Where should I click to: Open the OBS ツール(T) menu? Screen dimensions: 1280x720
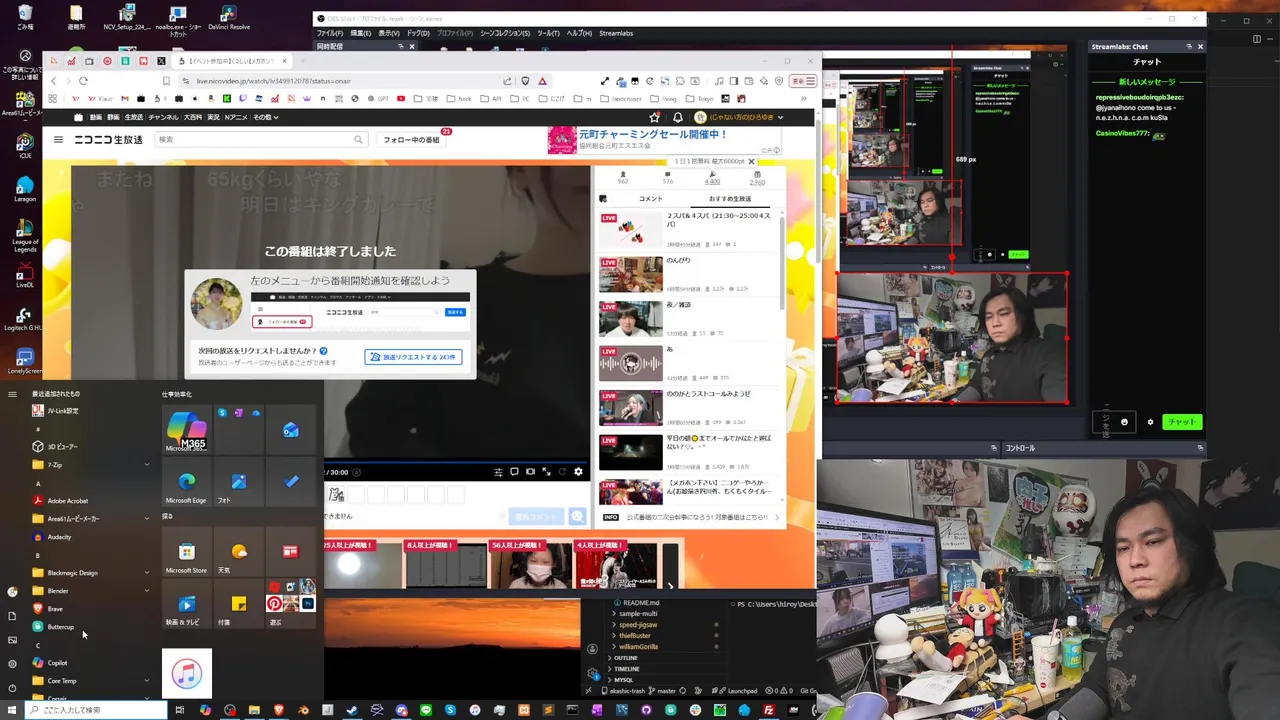pyautogui.click(x=548, y=33)
